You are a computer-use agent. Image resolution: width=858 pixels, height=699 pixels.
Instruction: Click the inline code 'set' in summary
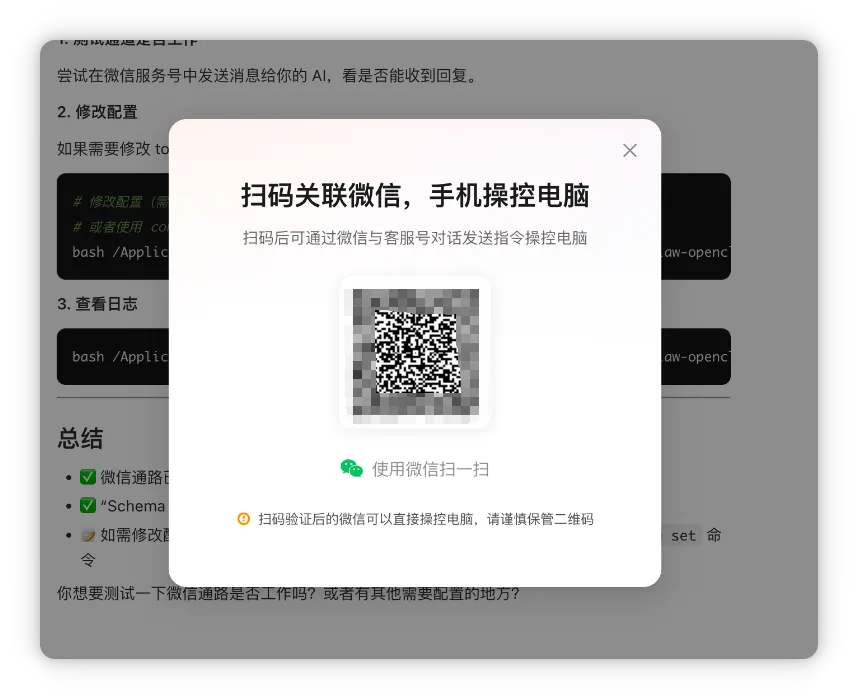tap(683, 535)
